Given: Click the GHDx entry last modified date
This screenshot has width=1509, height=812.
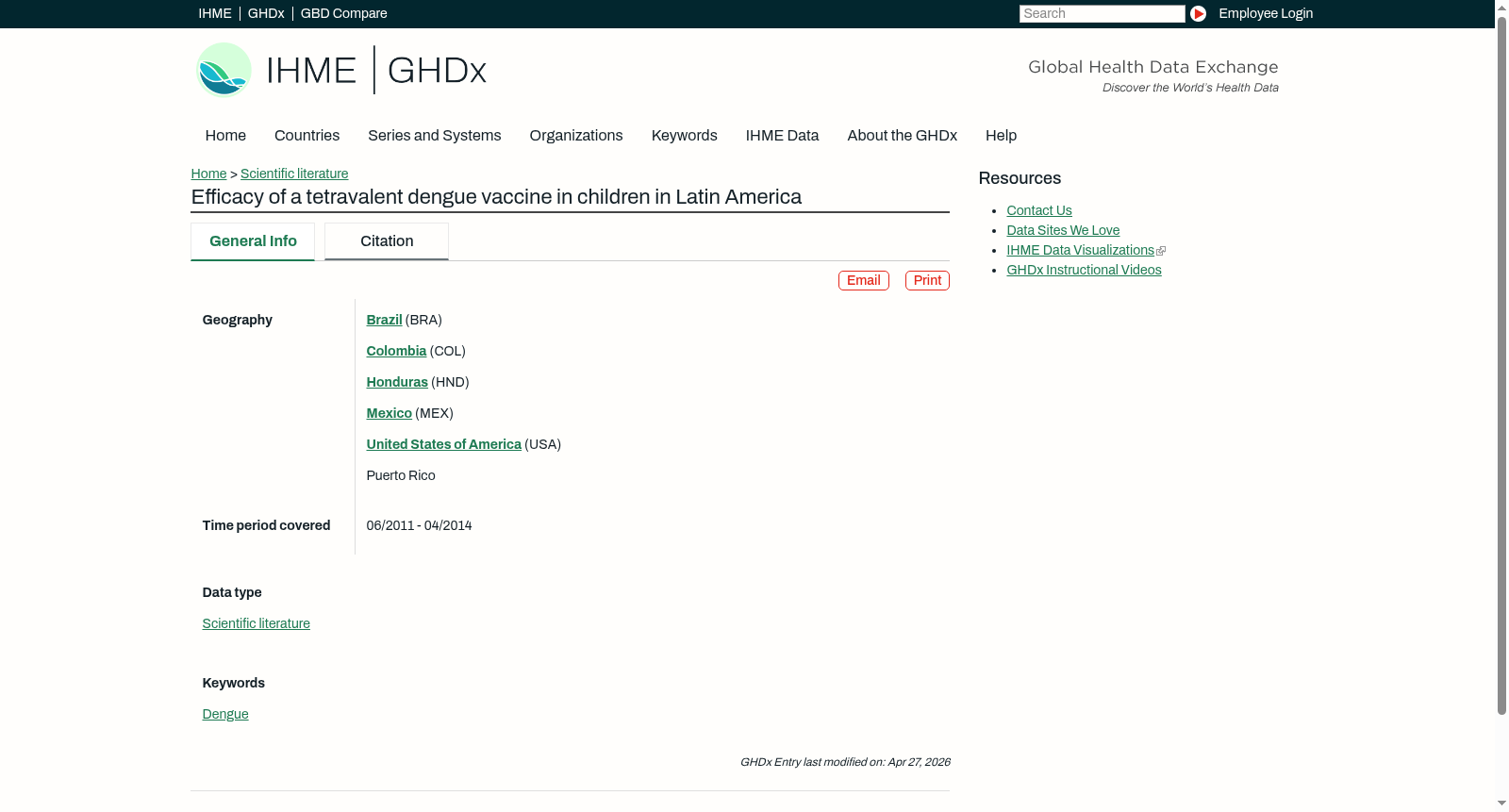Looking at the screenshot, I should [845, 762].
